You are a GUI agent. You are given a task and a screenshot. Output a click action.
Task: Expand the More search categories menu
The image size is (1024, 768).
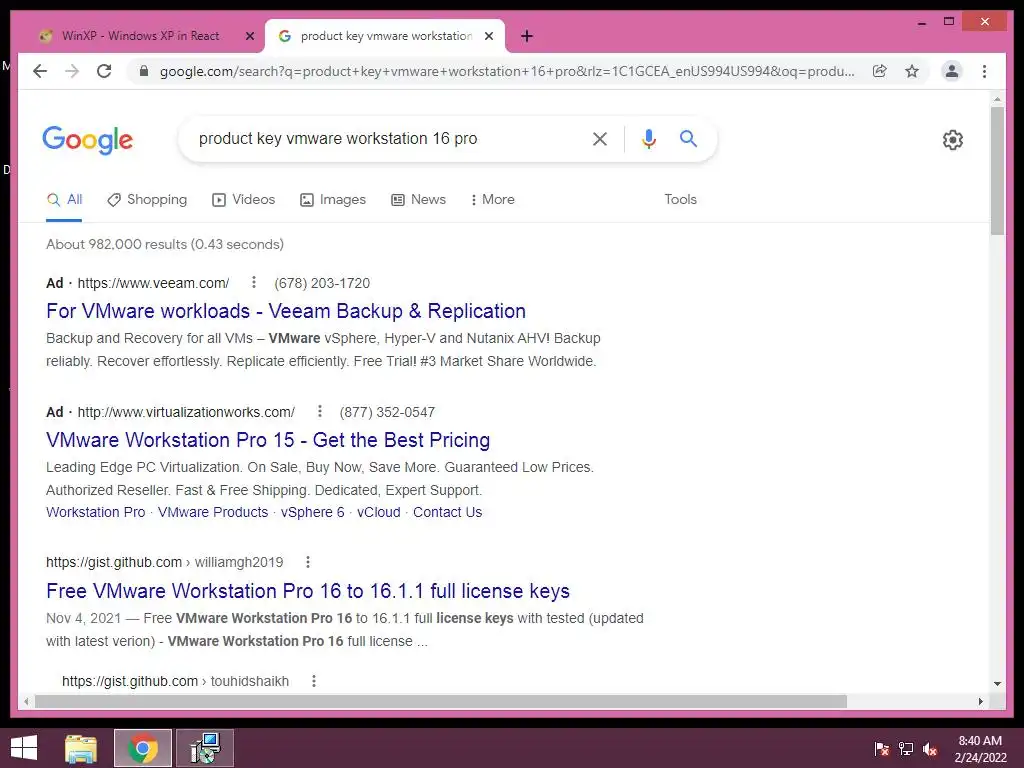tap(492, 199)
